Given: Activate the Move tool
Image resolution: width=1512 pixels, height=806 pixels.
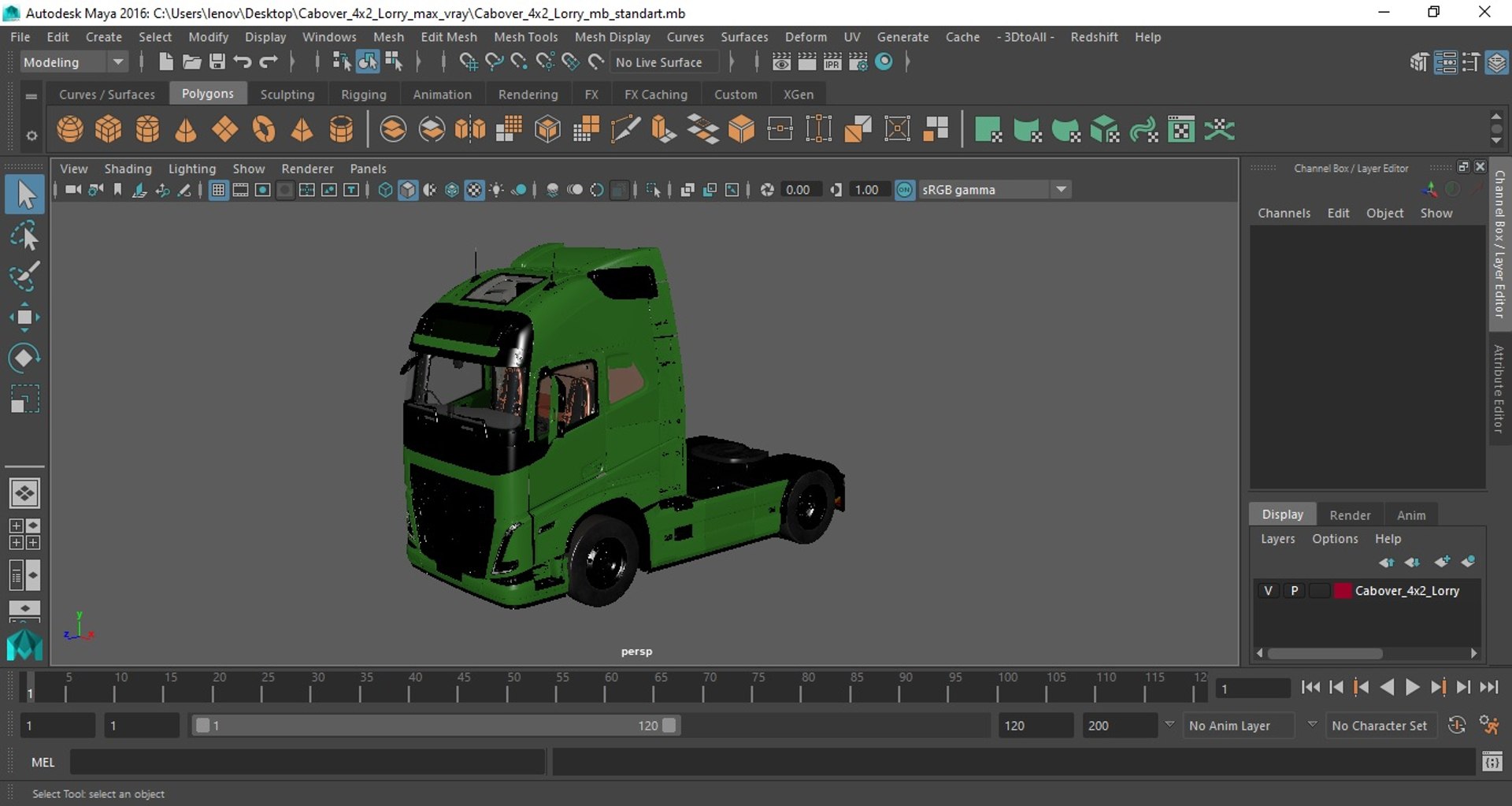Looking at the screenshot, I should click(24, 318).
